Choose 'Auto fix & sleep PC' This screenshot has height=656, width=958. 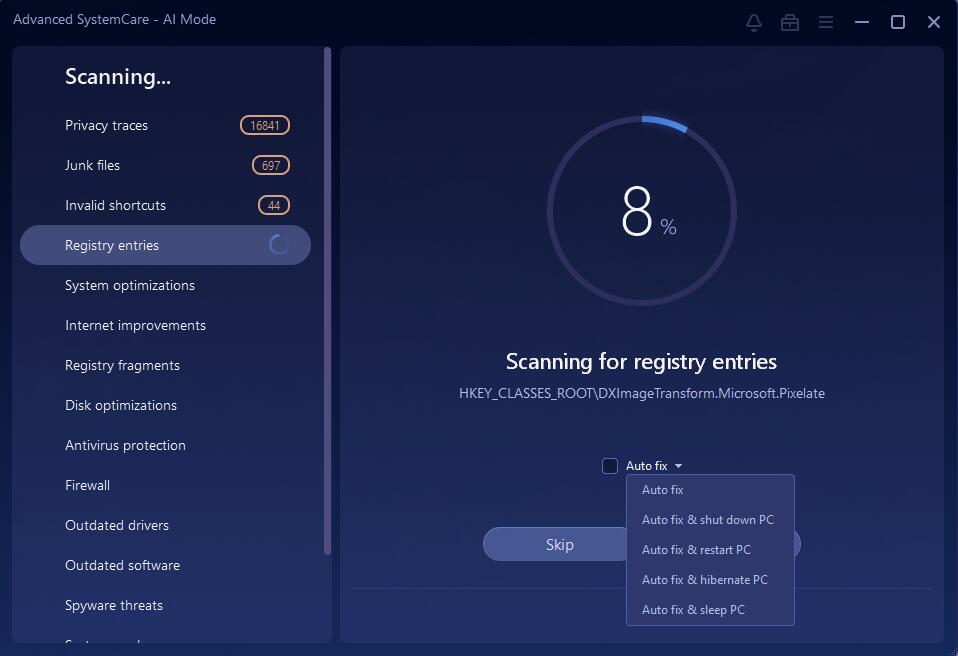tap(710, 610)
